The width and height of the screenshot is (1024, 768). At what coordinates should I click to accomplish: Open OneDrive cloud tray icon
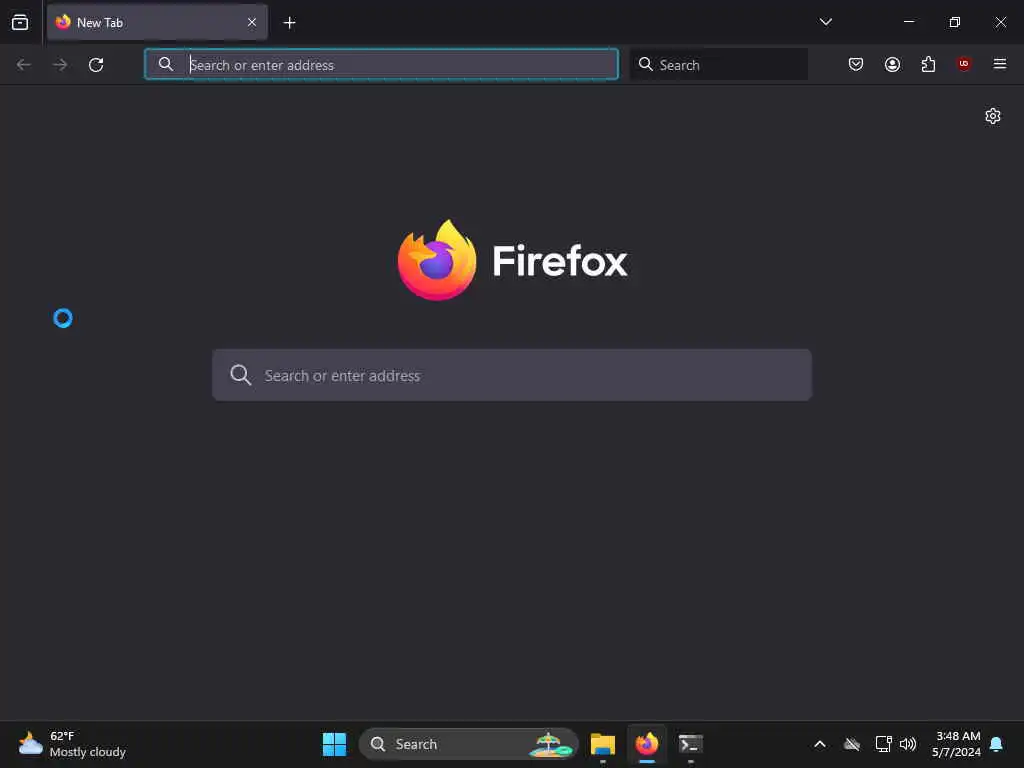click(x=852, y=744)
